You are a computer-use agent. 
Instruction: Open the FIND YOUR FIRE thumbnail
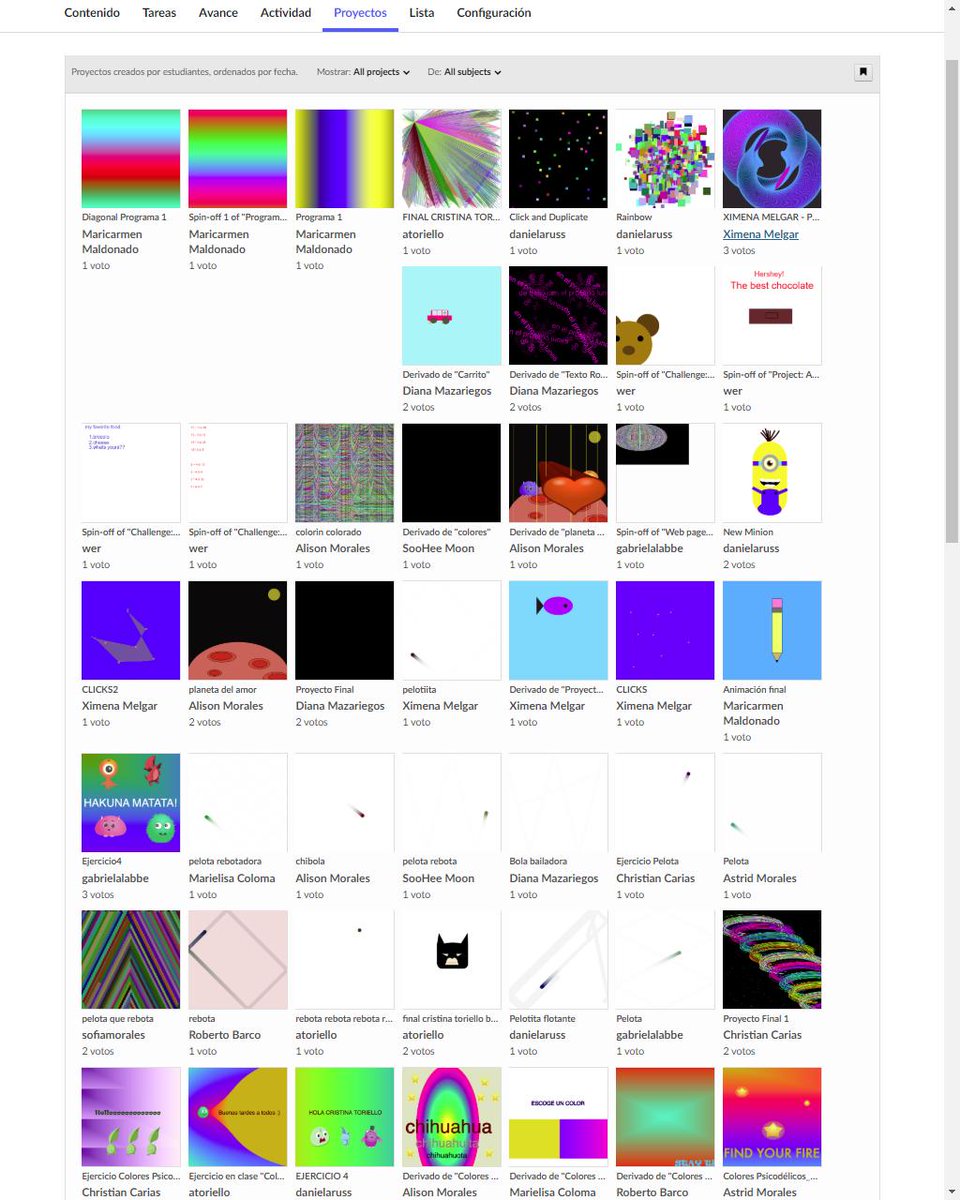tap(772, 1117)
